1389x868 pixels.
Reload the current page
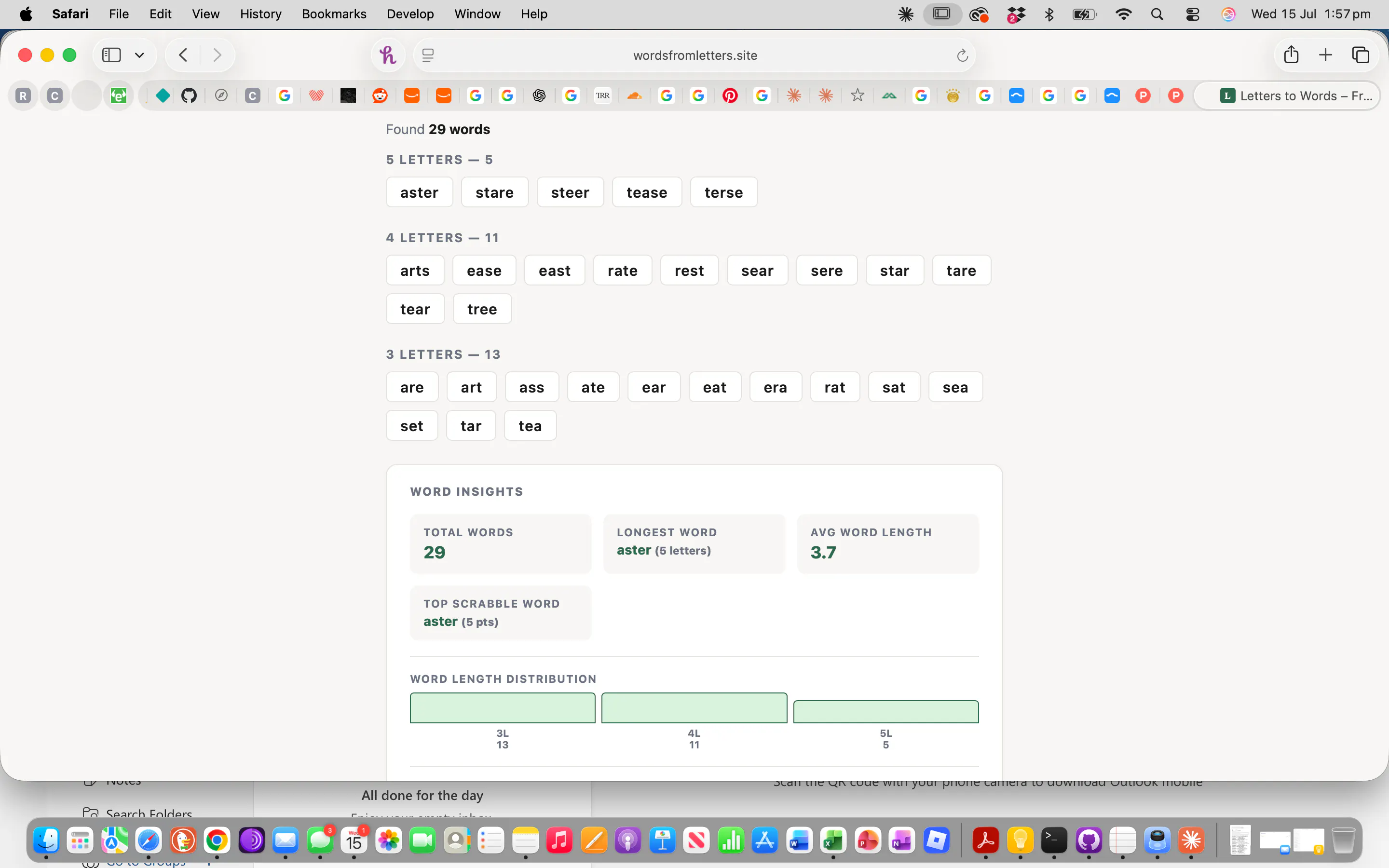point(962,55)
